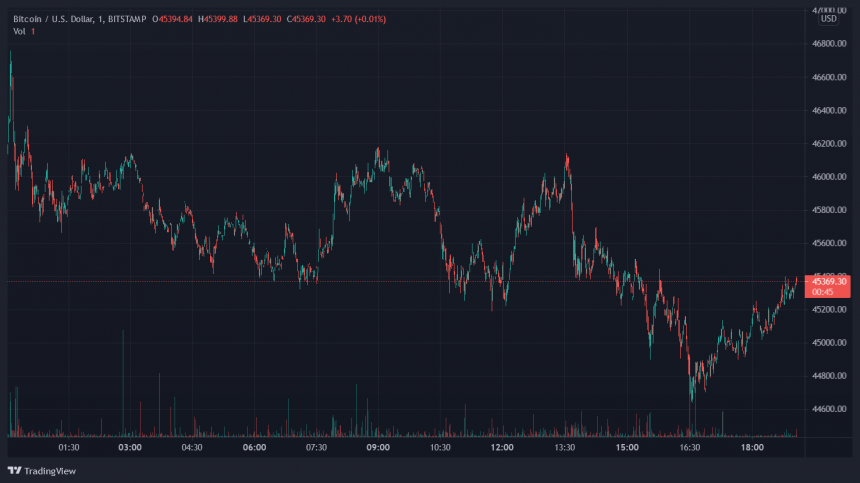
Task: Click the 16:30 time axis label
Action: (x=688, y=448)
